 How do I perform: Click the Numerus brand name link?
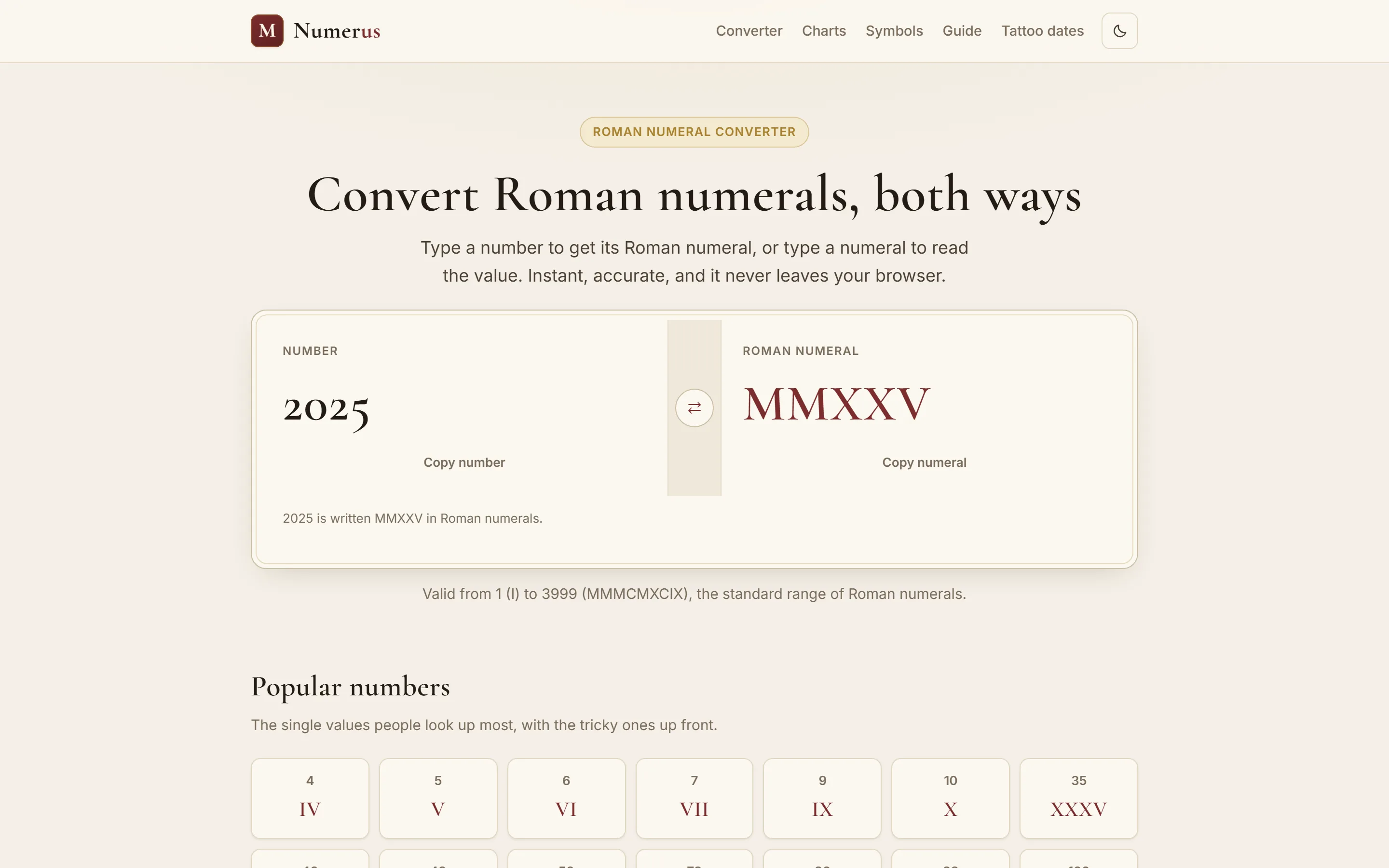(x=337, y=31)
